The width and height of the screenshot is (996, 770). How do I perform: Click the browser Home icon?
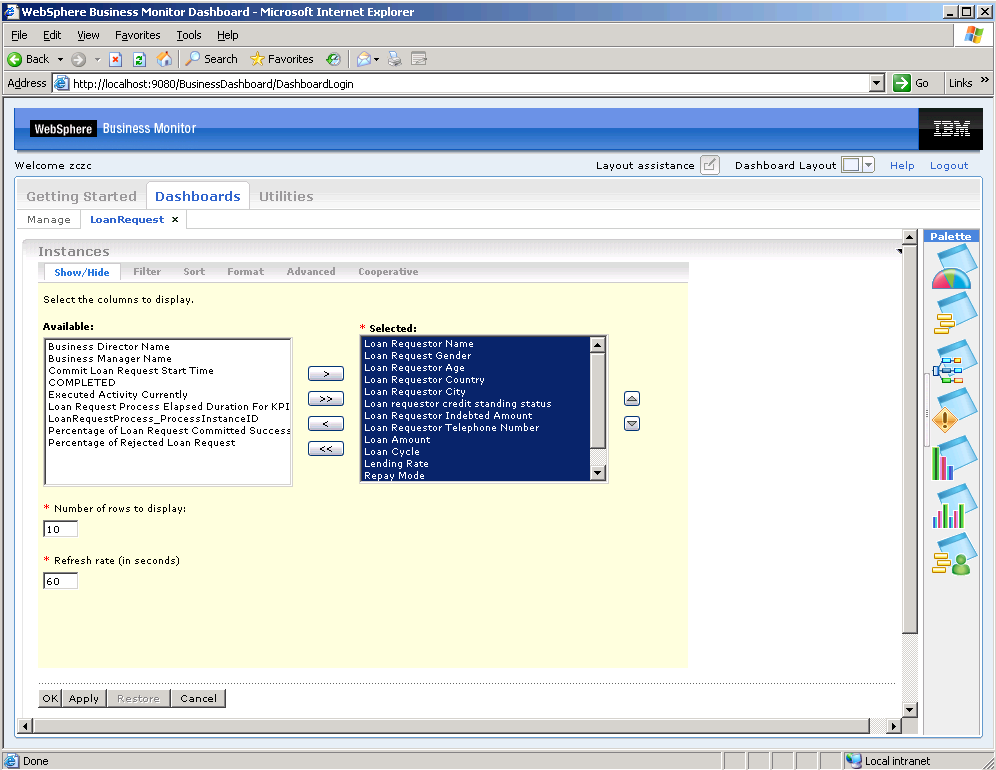[x=165, y=59]
